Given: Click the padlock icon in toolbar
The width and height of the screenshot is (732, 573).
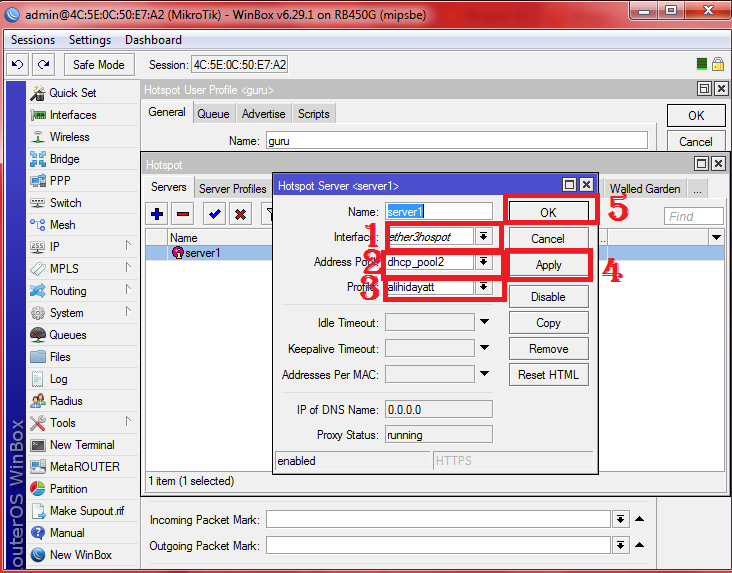Looking at the screenshot, I should point(718,64).
